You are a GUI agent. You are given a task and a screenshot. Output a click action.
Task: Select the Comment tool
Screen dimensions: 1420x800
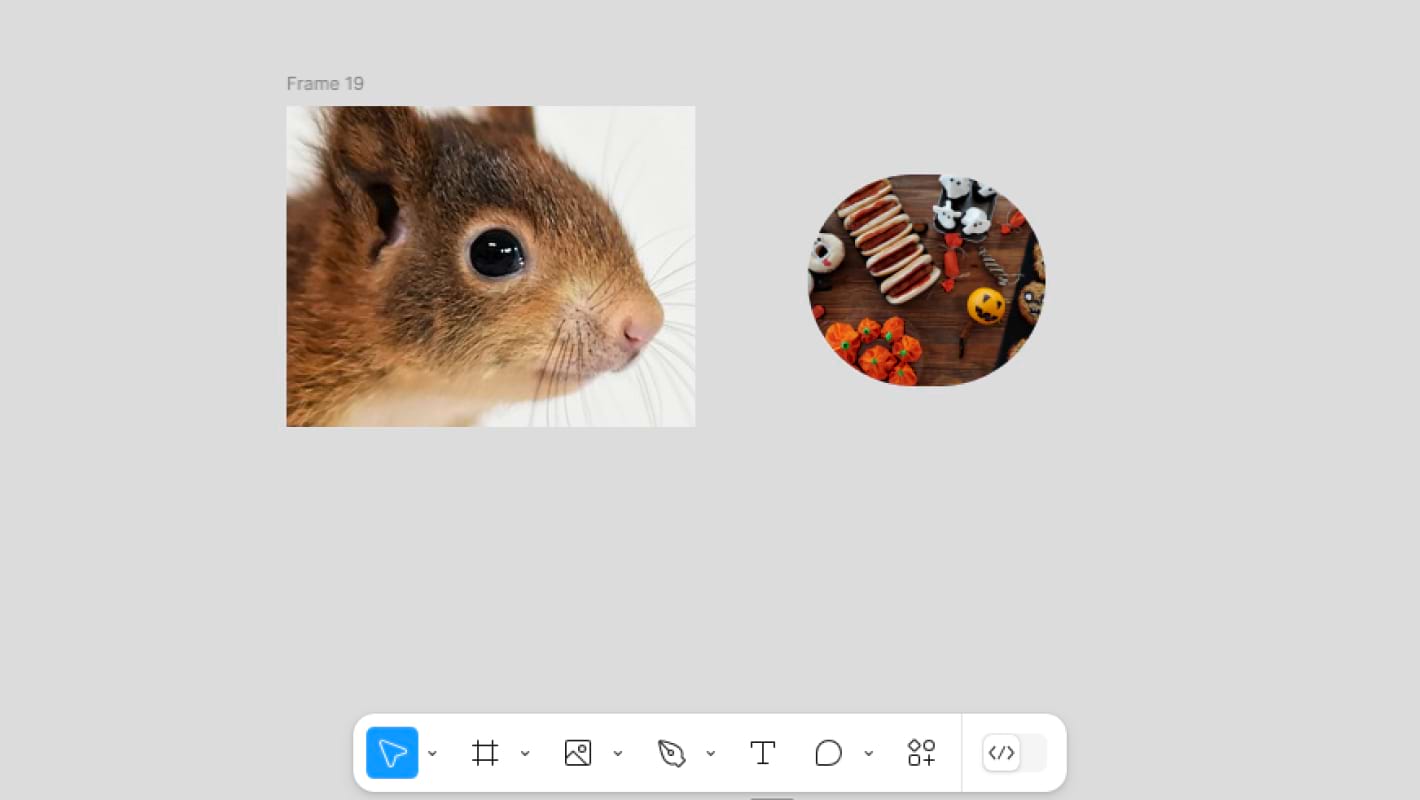[828, 753]
